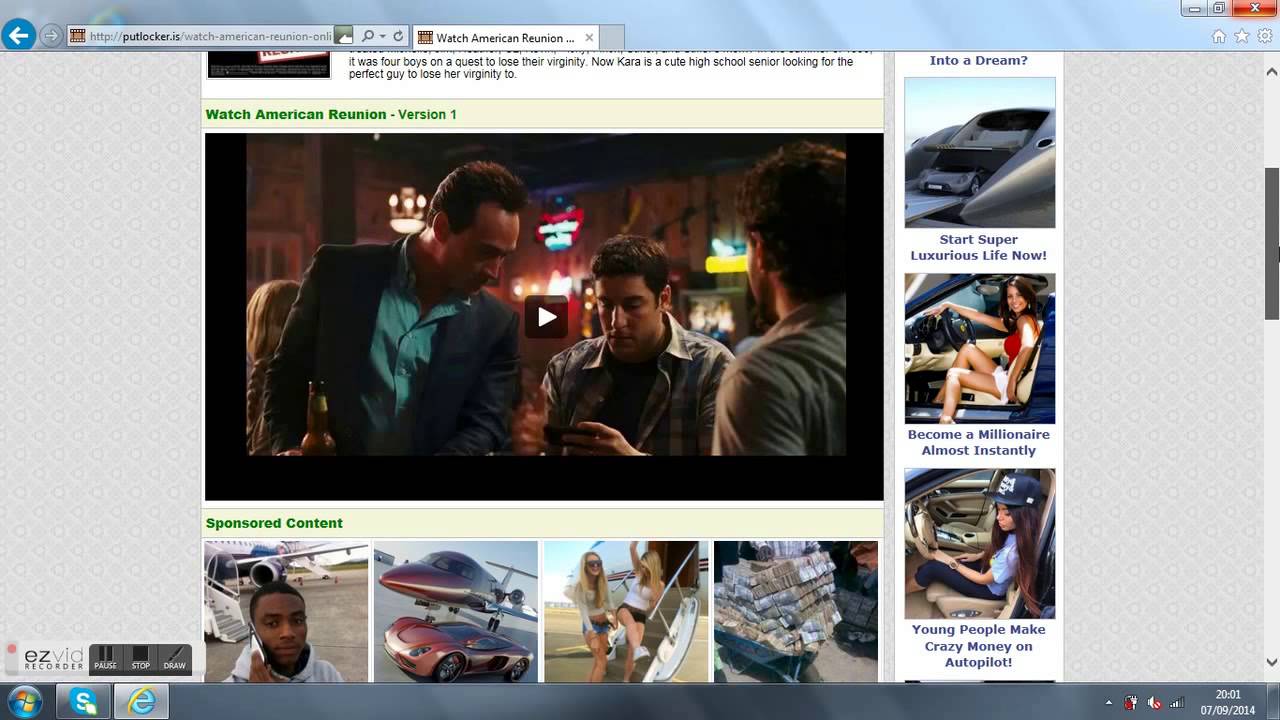Image resolution: width=1280 pixels, height=720 pixels.
Task: Stop the ezvid recording
Action: click(x=140, y=658)
